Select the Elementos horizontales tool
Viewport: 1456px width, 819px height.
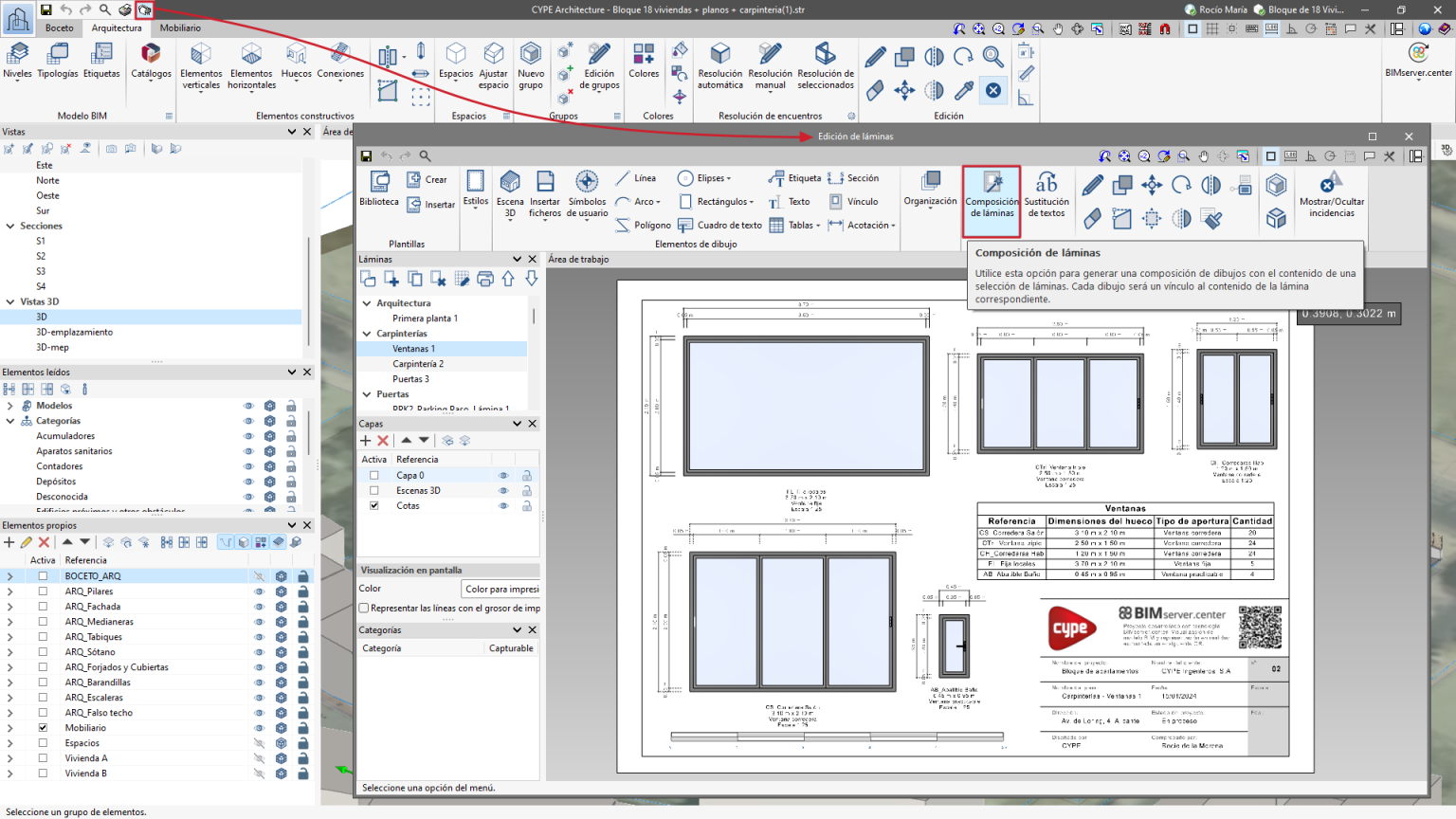251,66
